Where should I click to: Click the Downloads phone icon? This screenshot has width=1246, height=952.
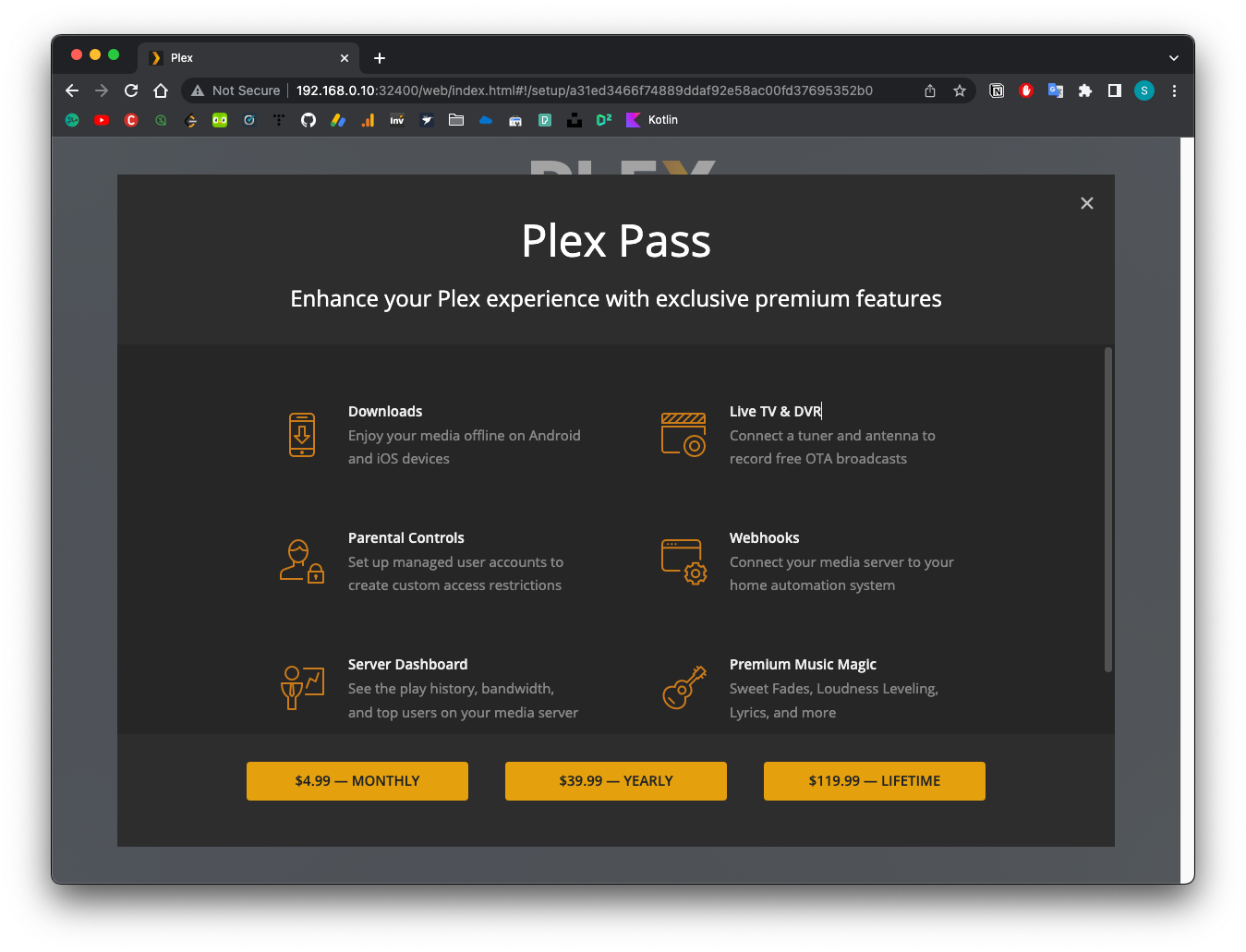(302, 435)
